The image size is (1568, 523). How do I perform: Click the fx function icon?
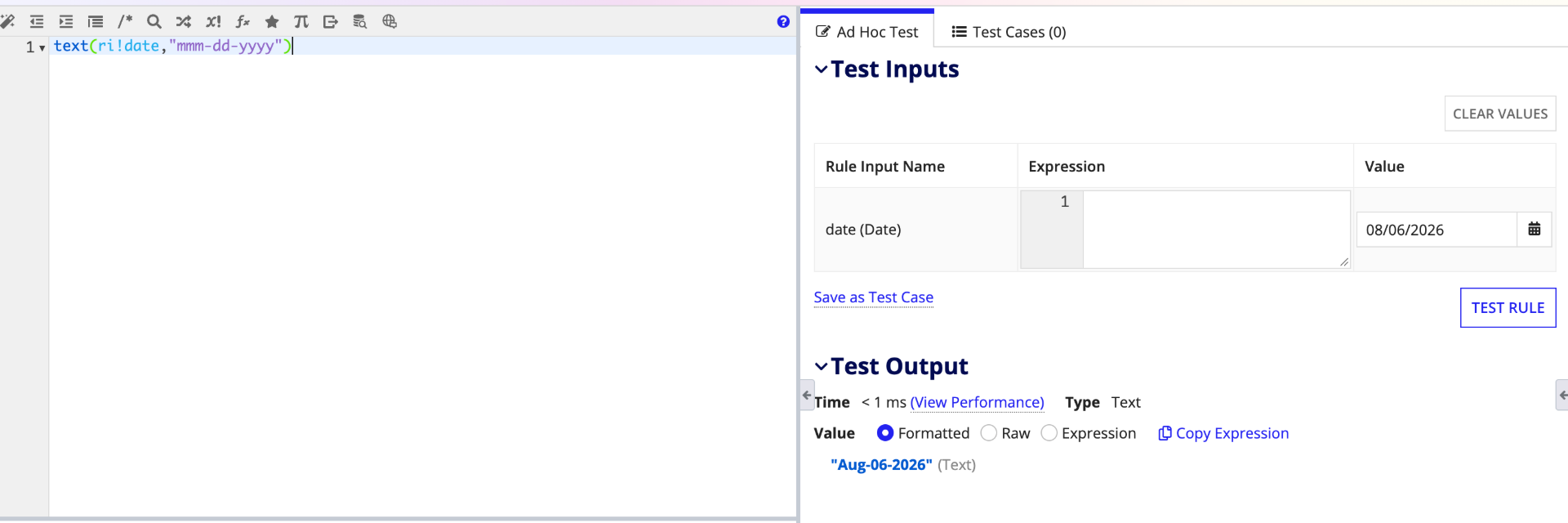[243, 21]
